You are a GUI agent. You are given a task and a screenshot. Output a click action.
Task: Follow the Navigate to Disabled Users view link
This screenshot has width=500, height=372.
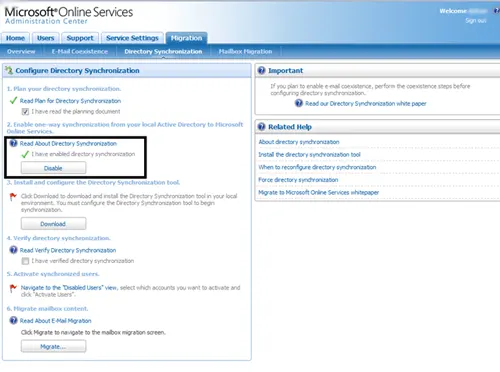69,287
